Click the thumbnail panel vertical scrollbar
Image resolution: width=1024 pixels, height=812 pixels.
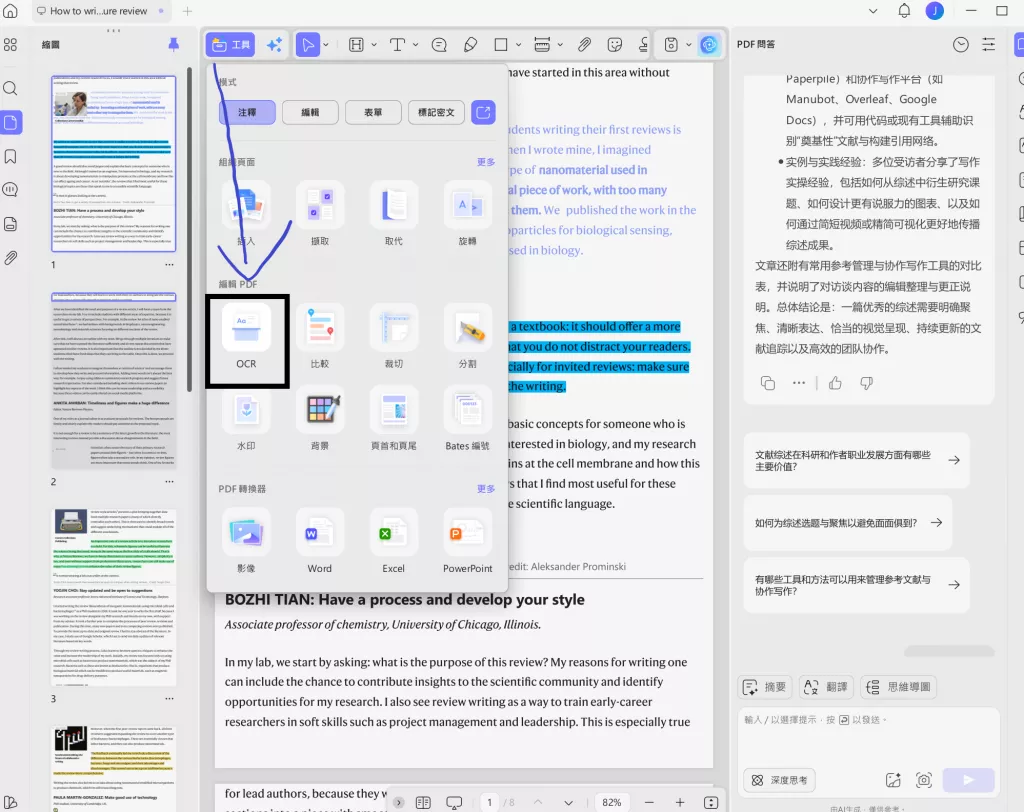[189, 229]
